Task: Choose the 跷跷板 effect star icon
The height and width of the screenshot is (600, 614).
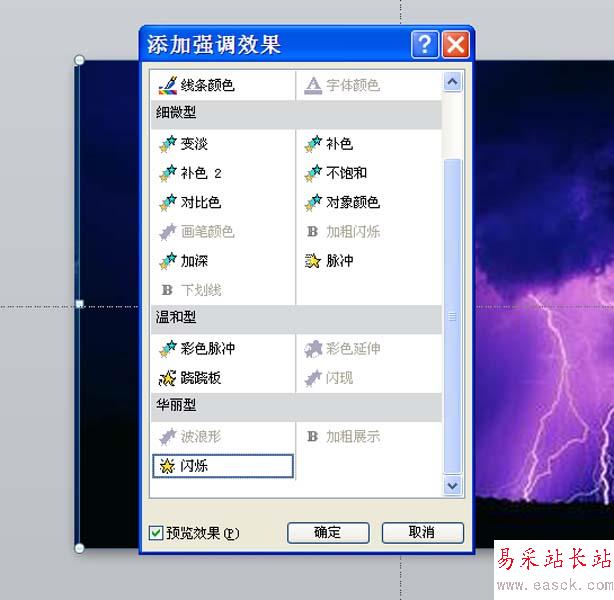Action: pos(168,378)
